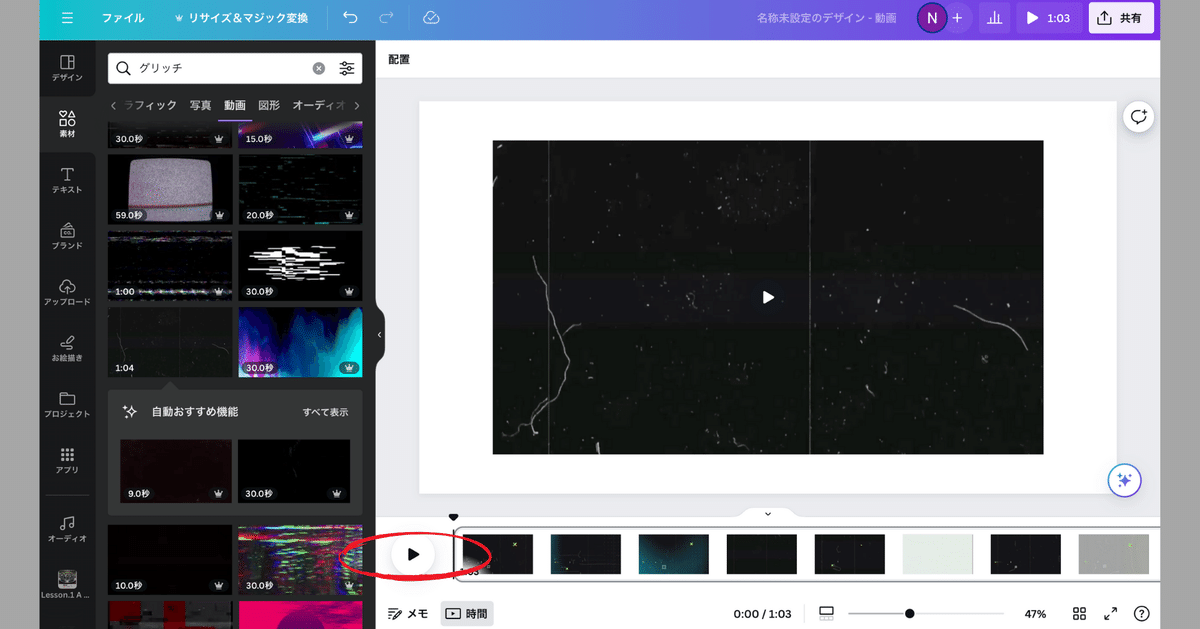
Task: Open the ファイル menu
Action: point(123,18)
